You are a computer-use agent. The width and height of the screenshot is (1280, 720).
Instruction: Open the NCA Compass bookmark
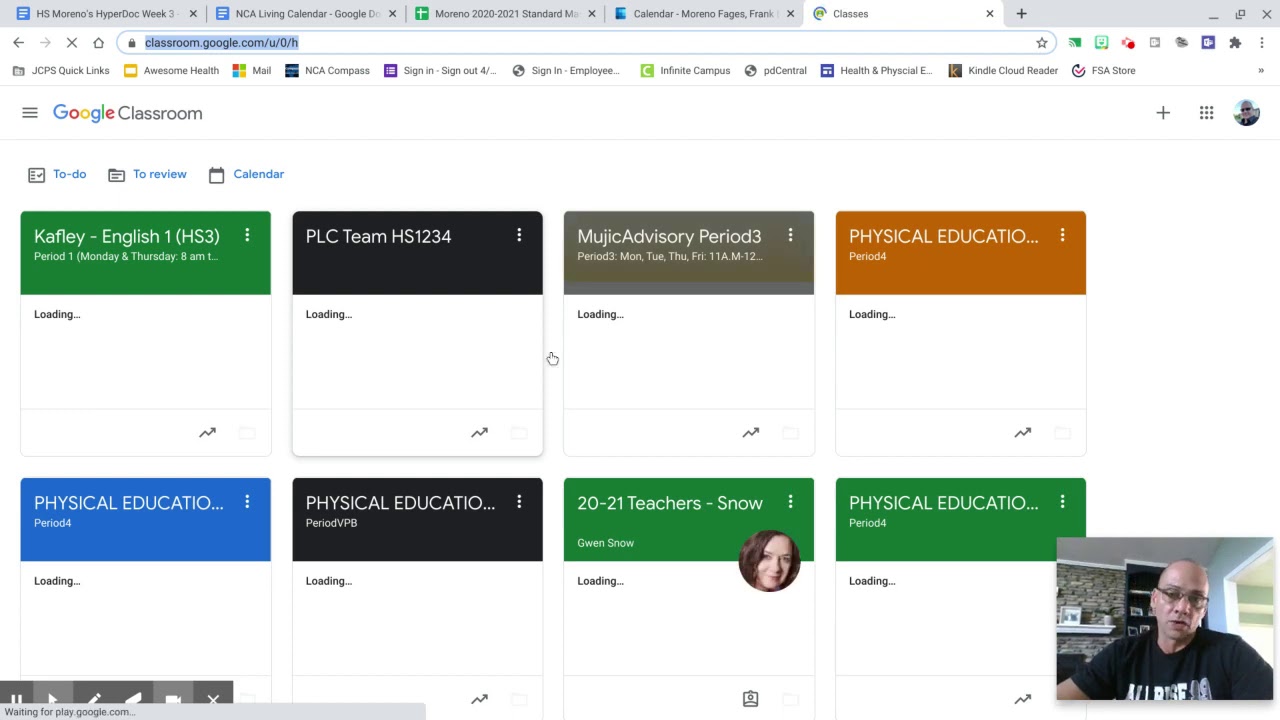[x=327, y=71]
